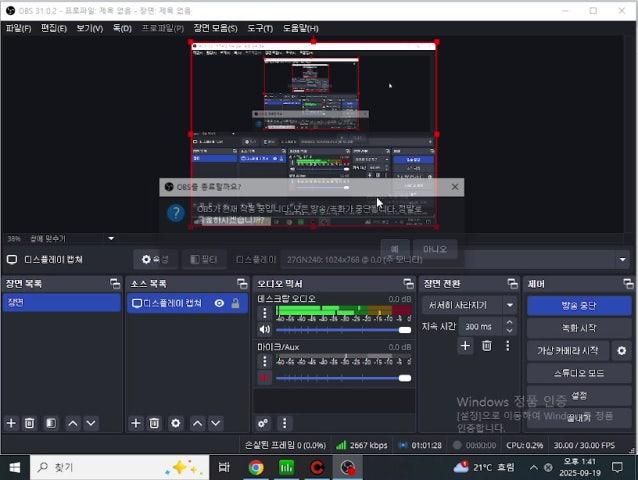Viewport: 638px width, 480px height.
Task: Toggle 스튜디오 모드
Action: [579, 373]
